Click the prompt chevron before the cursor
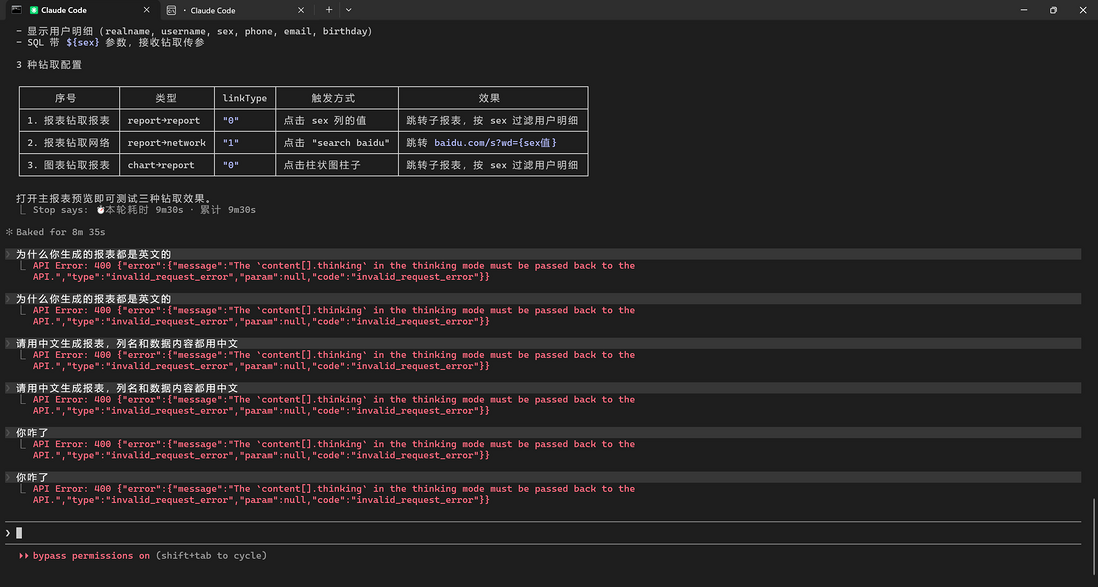Image resolution: width=1098 pixels, height=587 pixels. (8, 533)
